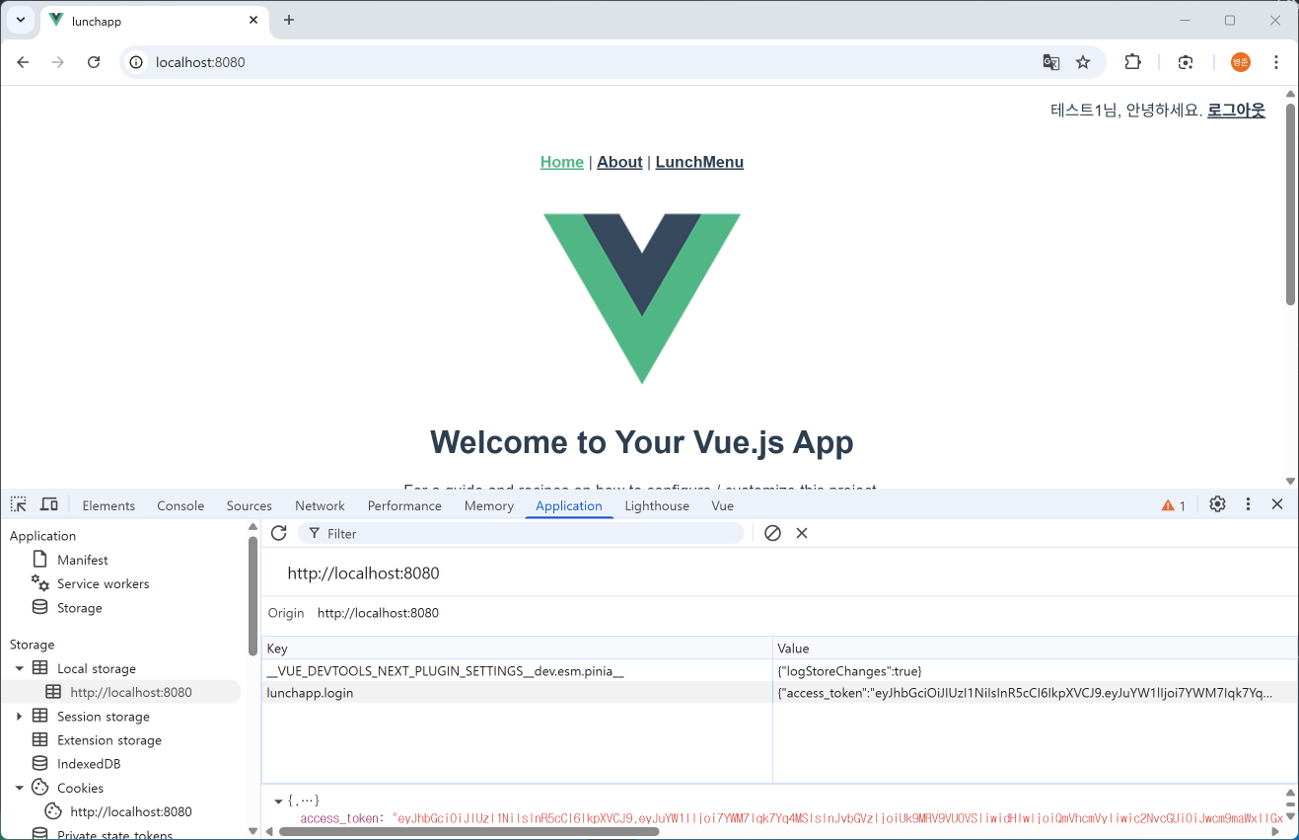Screen dimensions: 1299x840
Task: Switch to the Elements tab
Action: point(108,506)
